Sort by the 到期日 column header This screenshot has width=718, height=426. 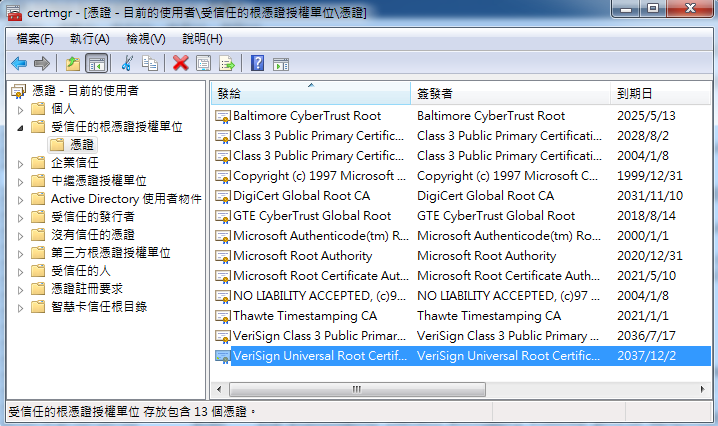pyautogui.click(x=660, y=93)
